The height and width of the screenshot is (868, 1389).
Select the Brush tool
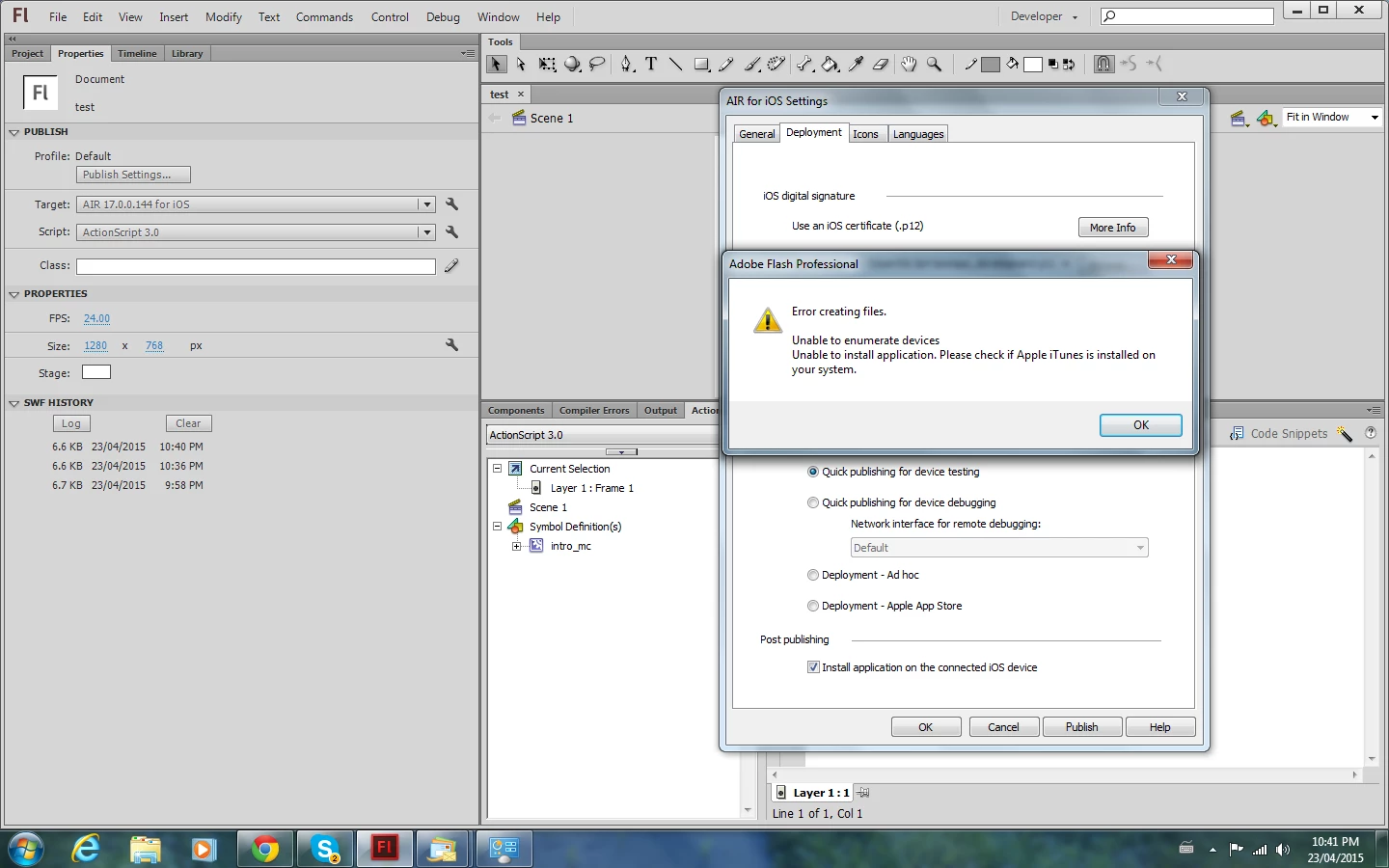pos(752,65)
